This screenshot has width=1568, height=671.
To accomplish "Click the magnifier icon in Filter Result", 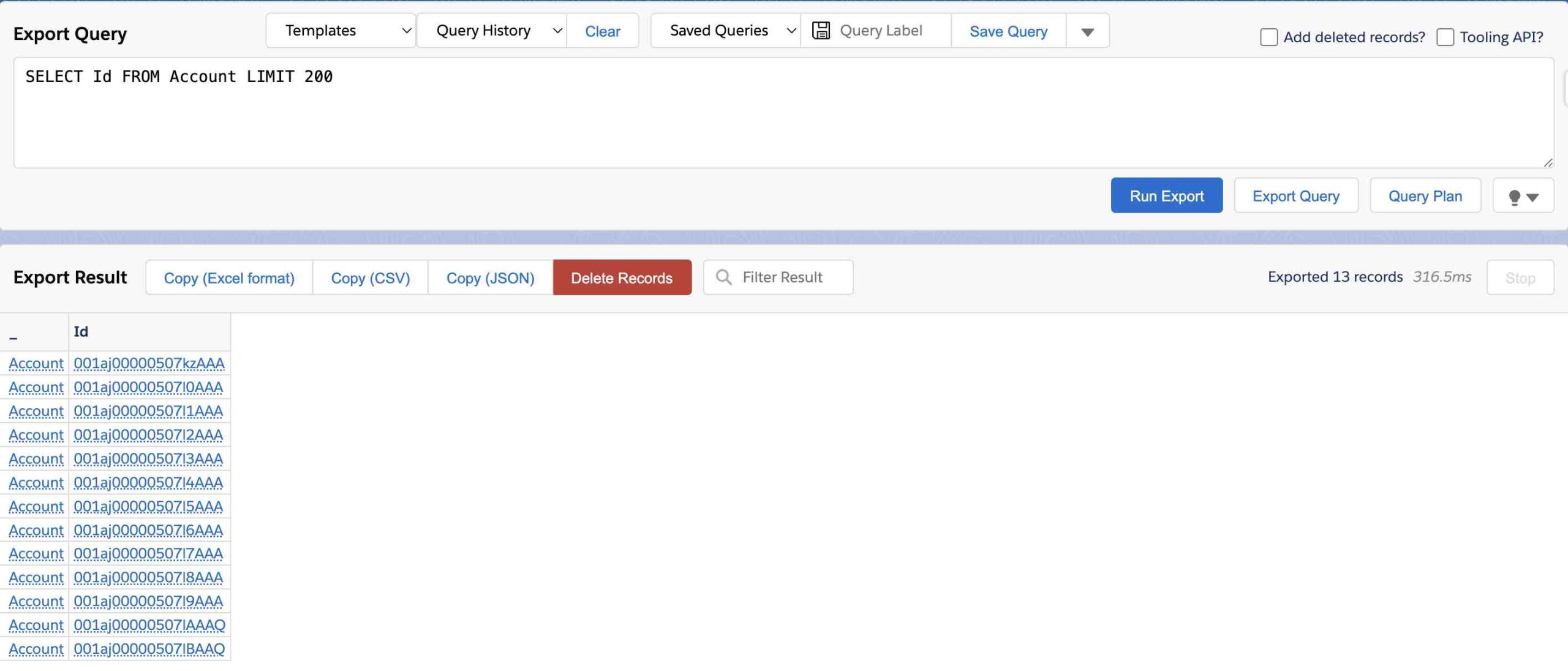I will point(723,277).
